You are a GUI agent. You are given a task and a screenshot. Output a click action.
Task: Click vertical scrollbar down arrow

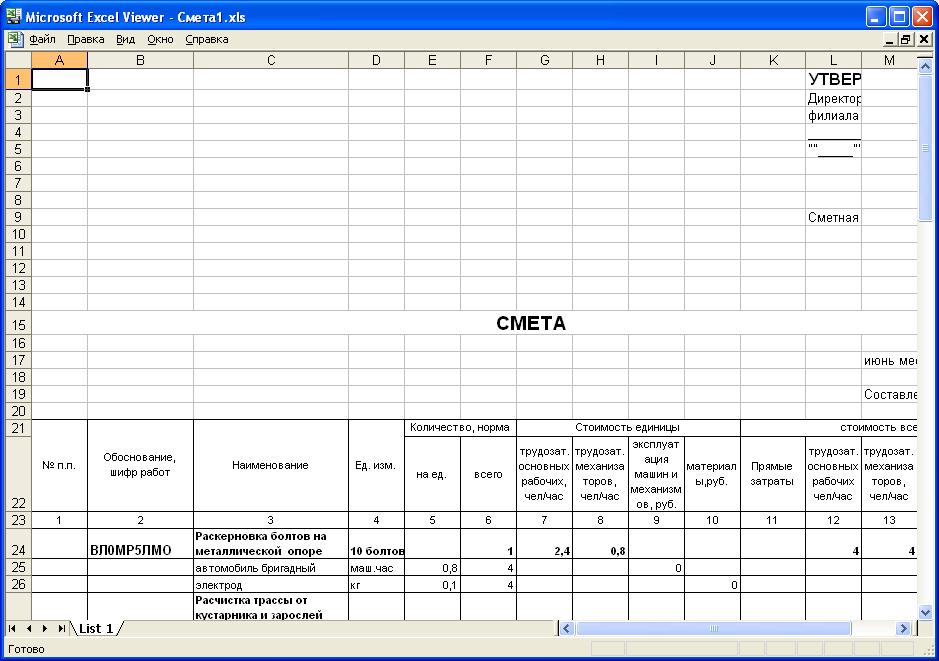click(x=925, y=613)
